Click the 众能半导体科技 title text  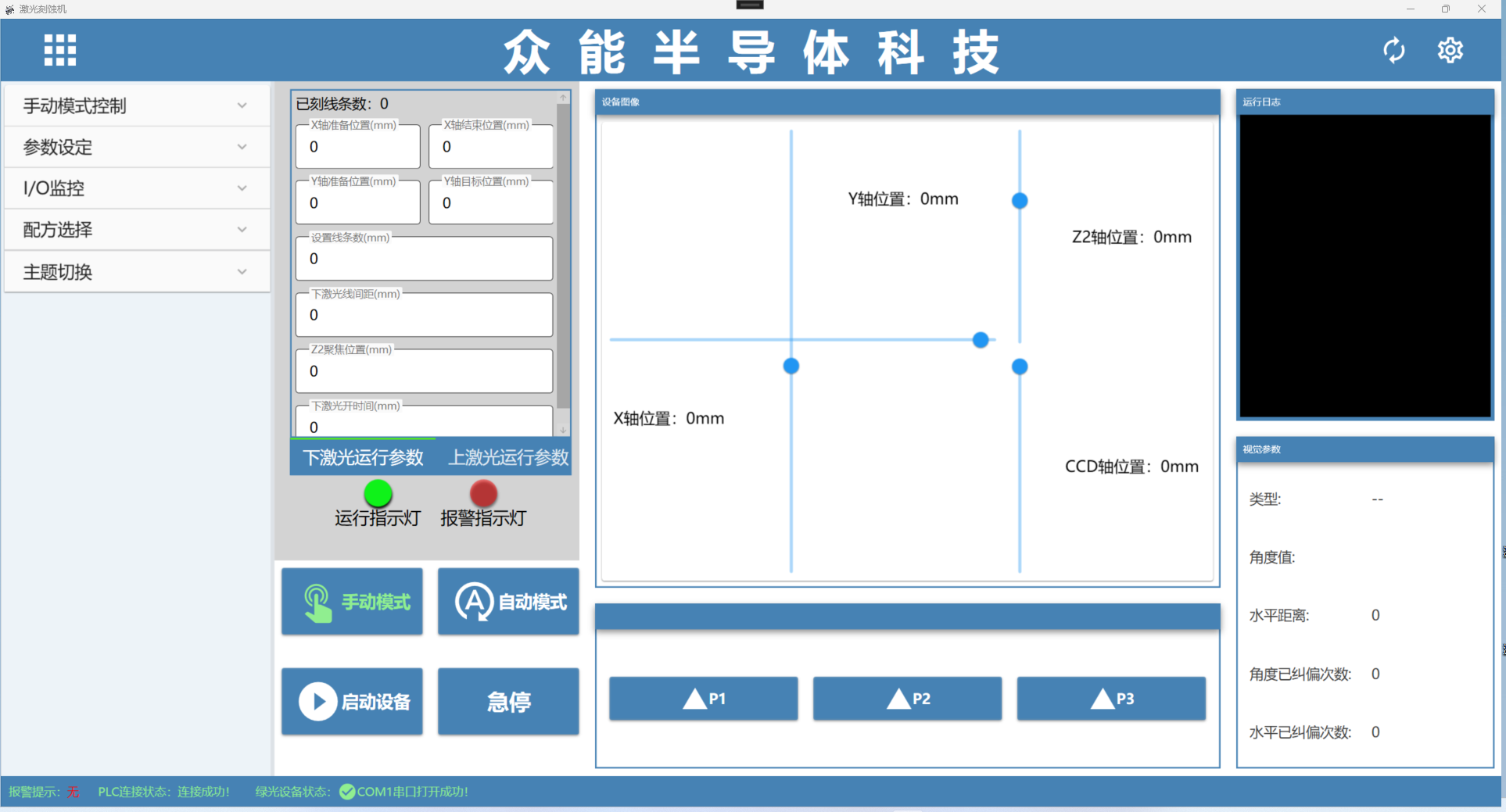tap(751, 52)
